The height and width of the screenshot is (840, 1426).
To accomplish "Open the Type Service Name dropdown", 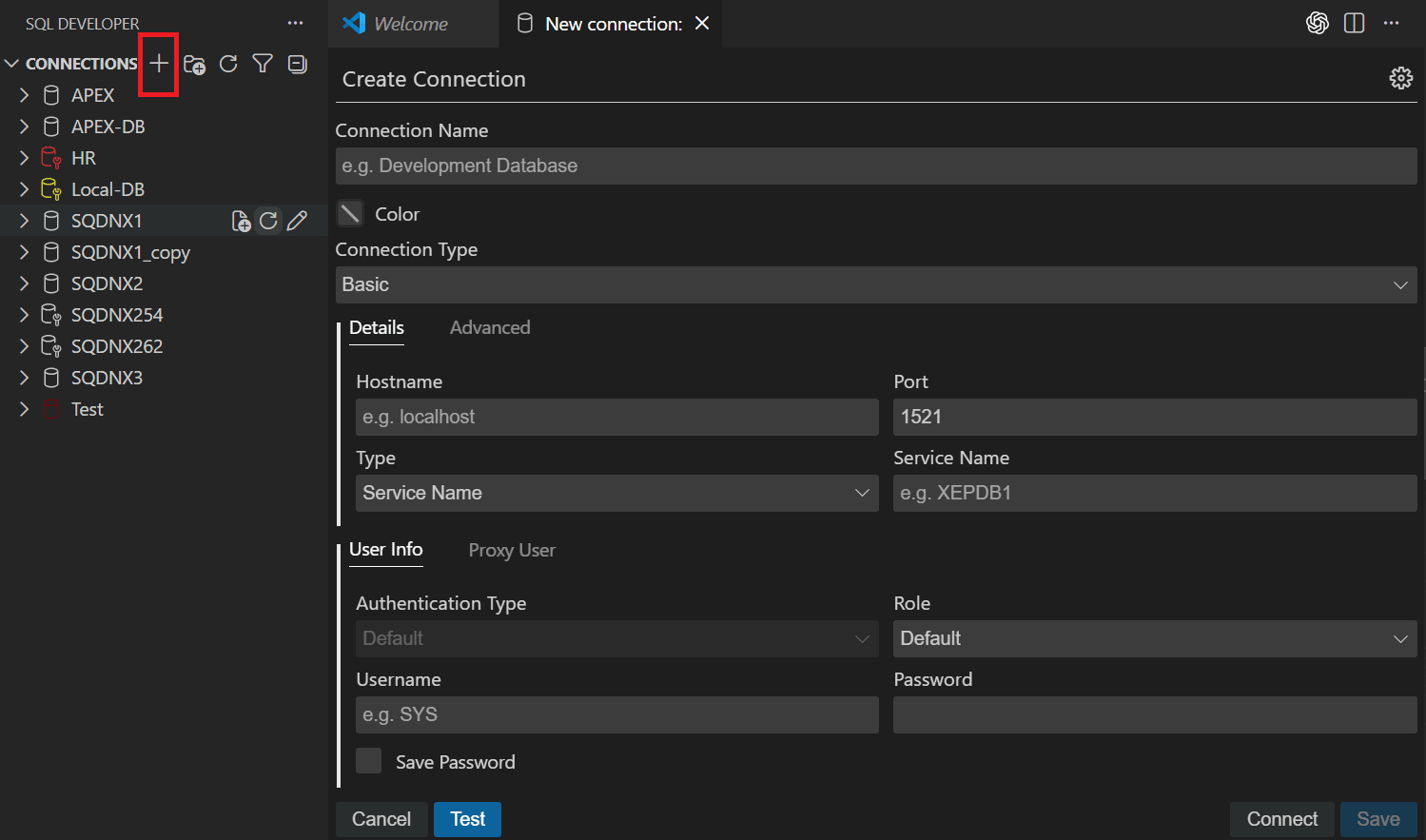I will pos(616,493).
